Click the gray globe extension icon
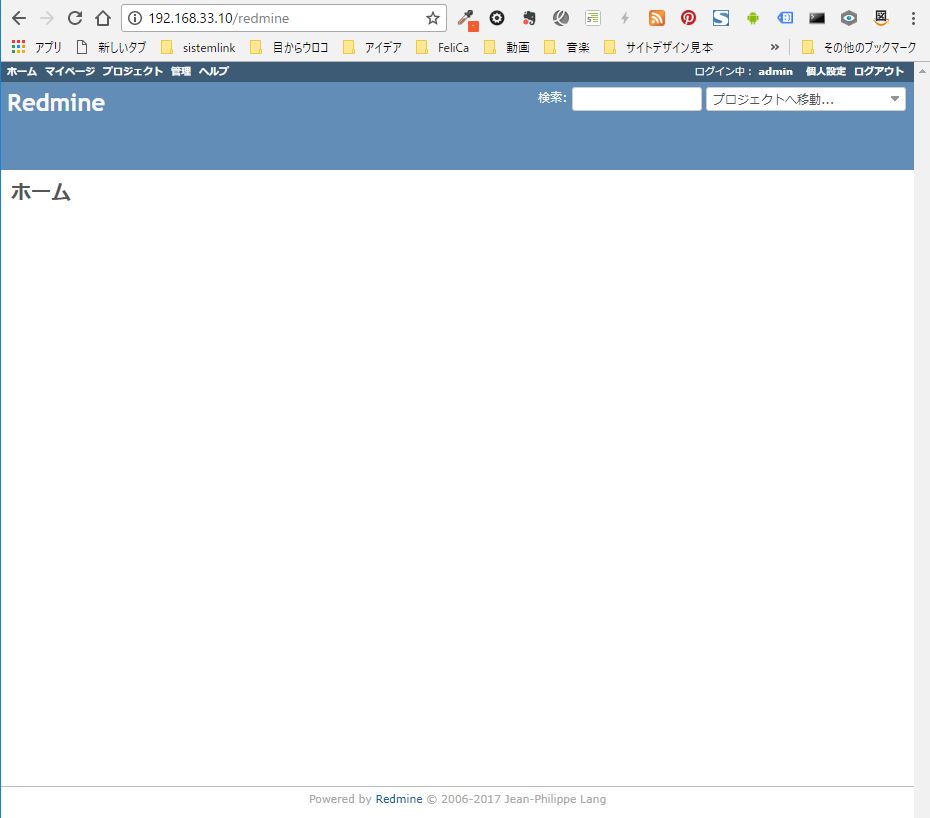Image resolution: width=930 pixels, height=818 pixels. pos(560,18)
